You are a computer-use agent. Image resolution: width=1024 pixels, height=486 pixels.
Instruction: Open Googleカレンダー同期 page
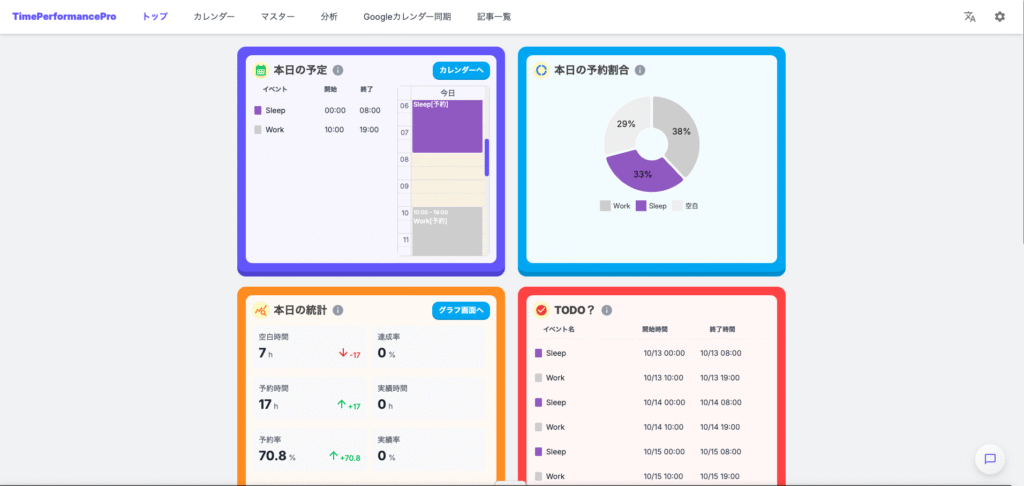[407, 17]
